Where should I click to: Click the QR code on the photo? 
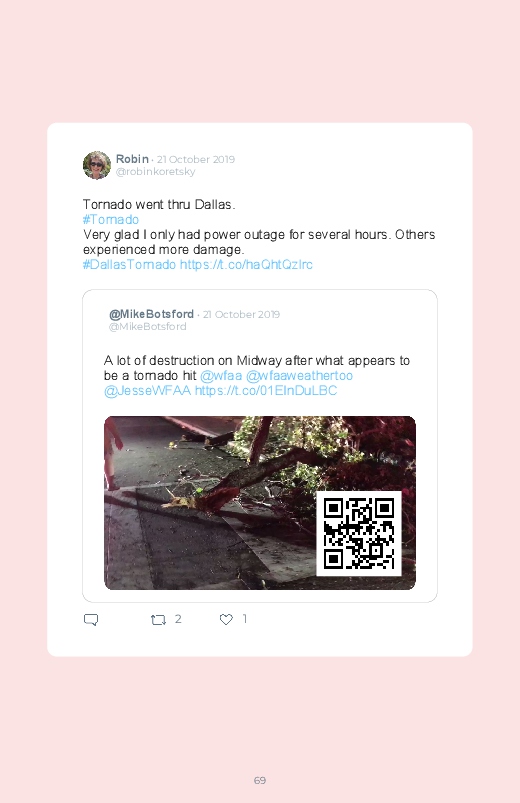(359, 534)
